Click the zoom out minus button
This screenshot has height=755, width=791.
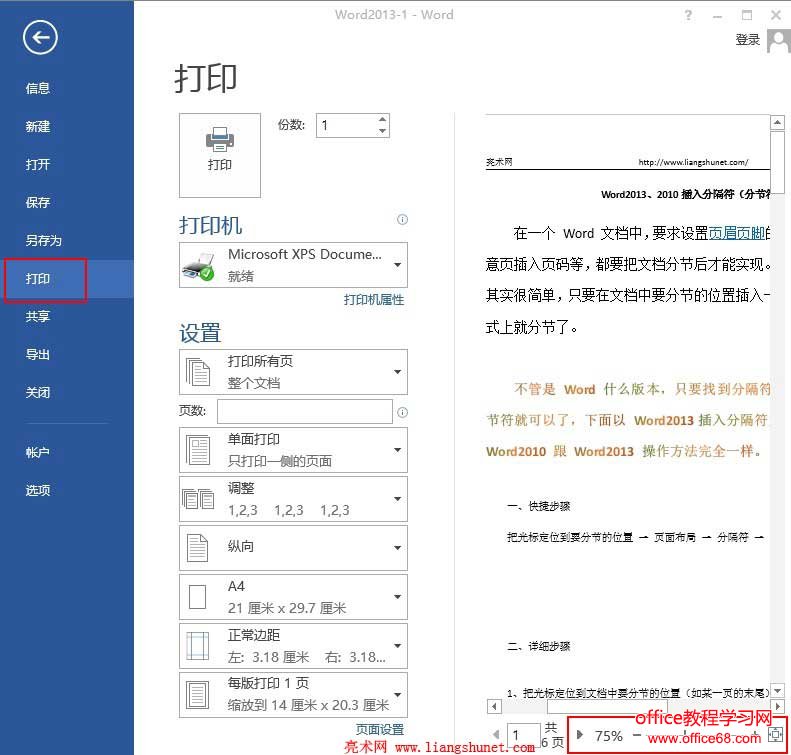pyautogui.click(x=637, y=735)
